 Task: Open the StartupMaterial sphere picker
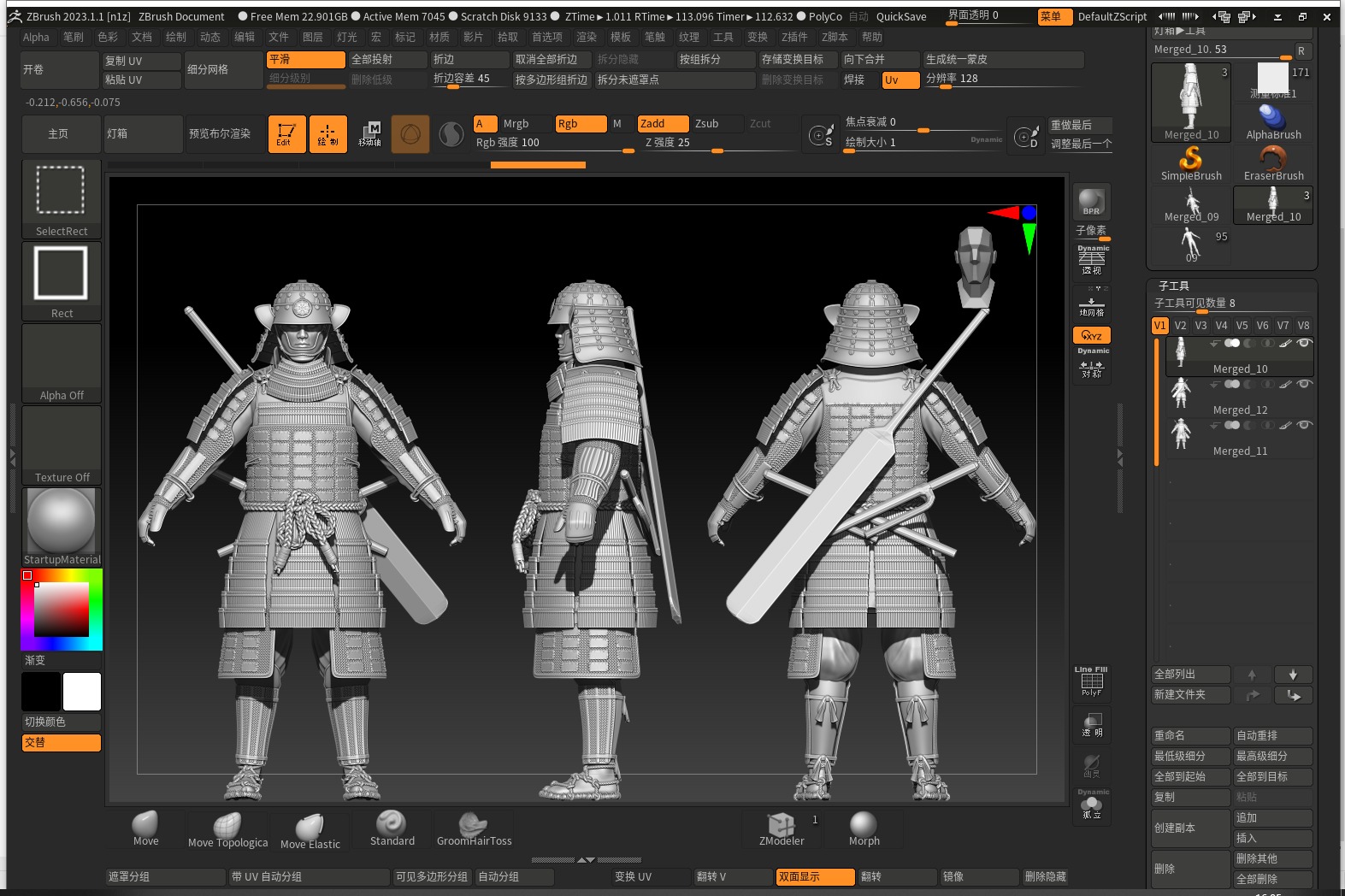[62, 527]
